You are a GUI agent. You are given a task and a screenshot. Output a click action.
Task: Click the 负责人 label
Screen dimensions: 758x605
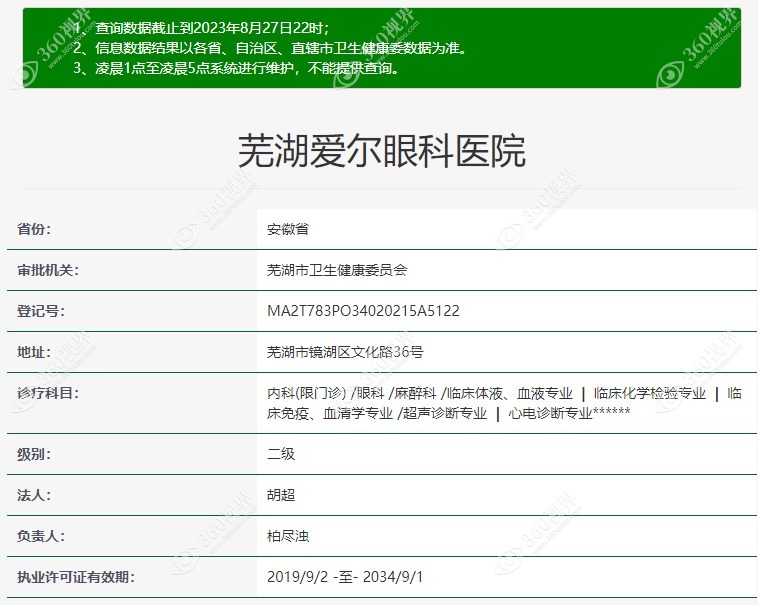[41, 536]
